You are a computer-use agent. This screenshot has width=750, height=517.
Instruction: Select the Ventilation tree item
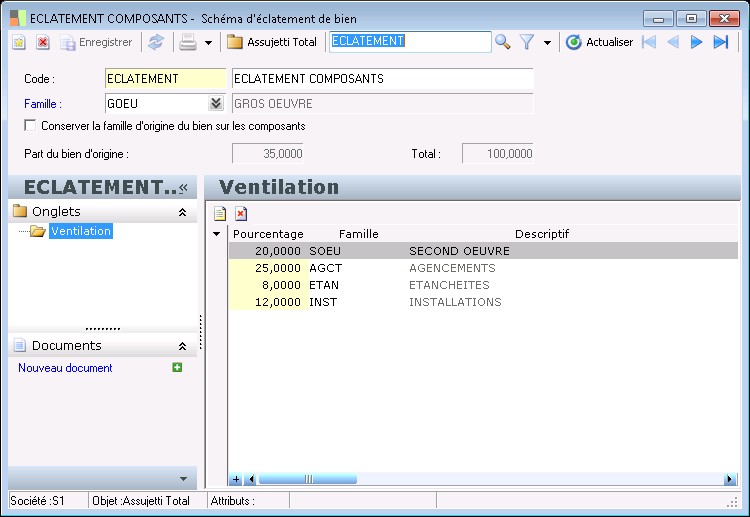81,231
